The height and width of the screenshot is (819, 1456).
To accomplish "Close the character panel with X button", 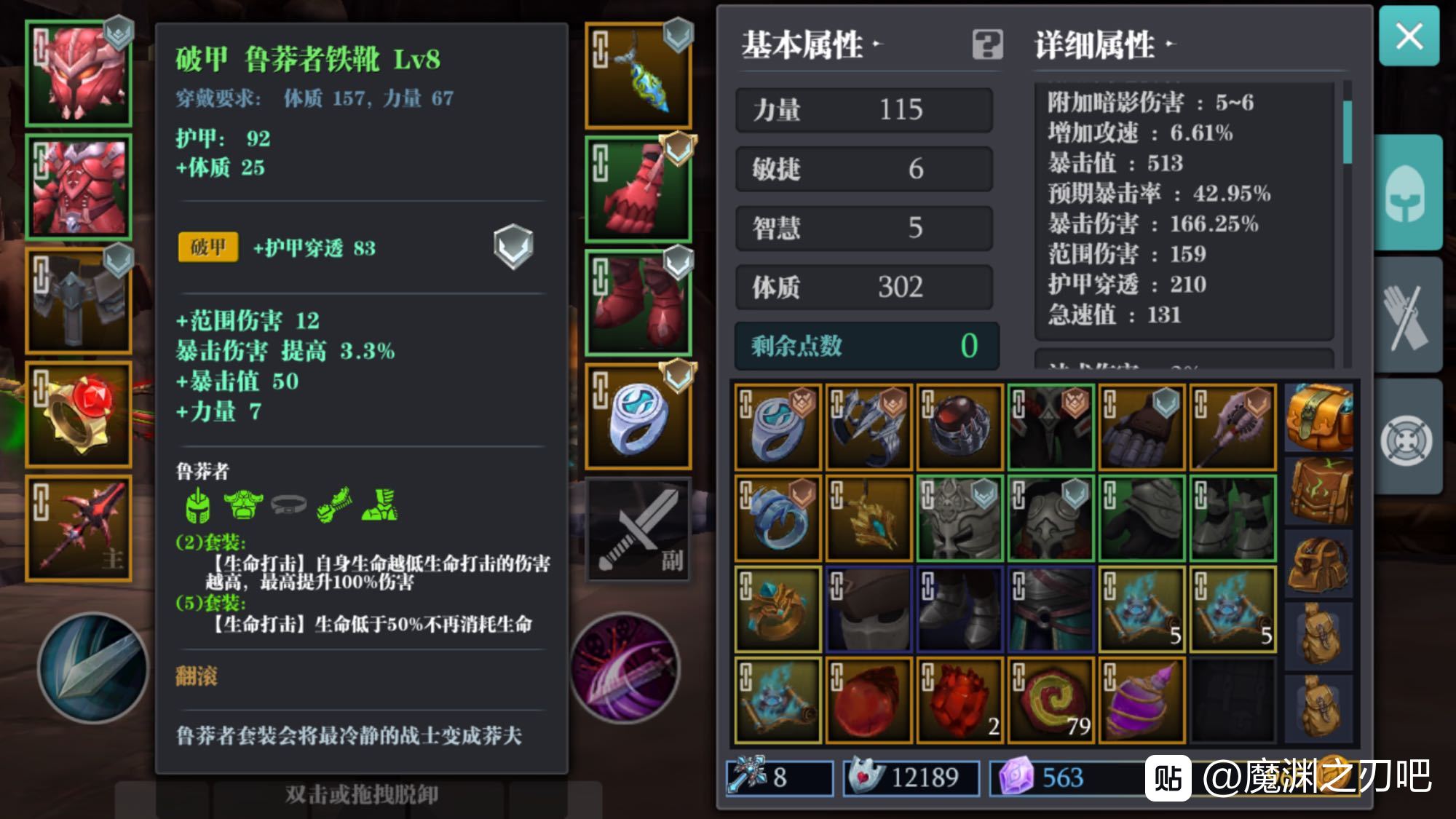I will click(x=1409, y=36).
